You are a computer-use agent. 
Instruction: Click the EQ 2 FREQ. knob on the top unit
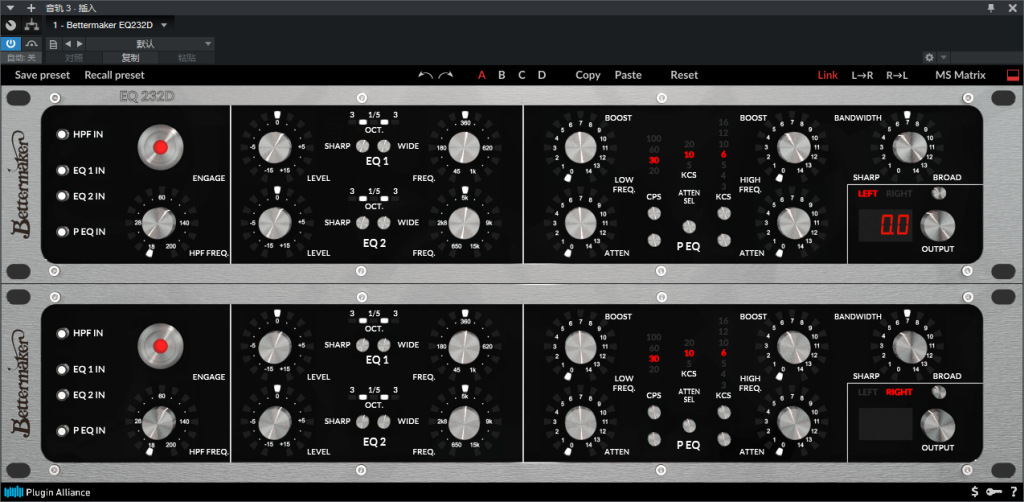pos(466,223)
